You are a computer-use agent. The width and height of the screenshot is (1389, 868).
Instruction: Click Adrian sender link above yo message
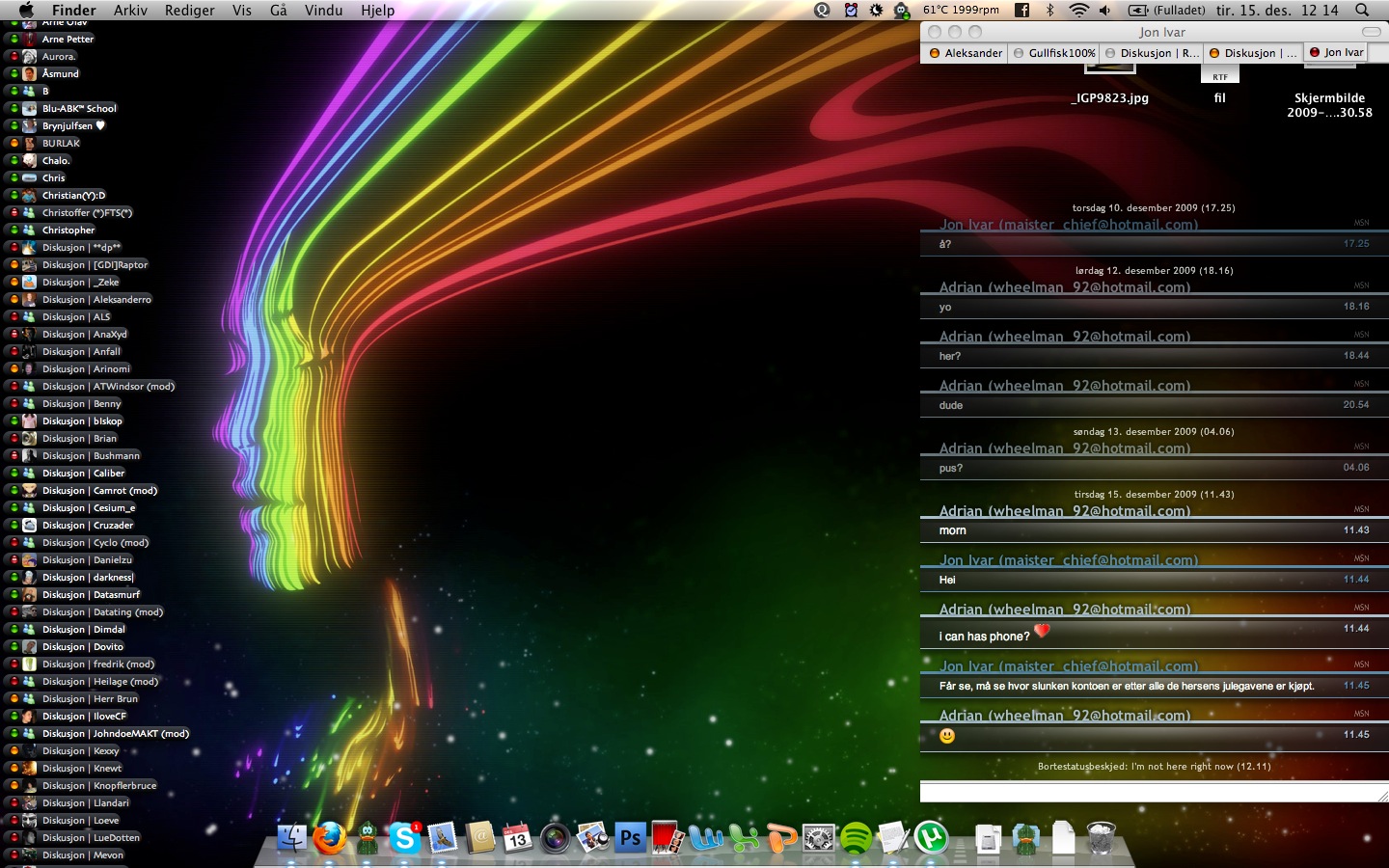[x=1065, y=286]
